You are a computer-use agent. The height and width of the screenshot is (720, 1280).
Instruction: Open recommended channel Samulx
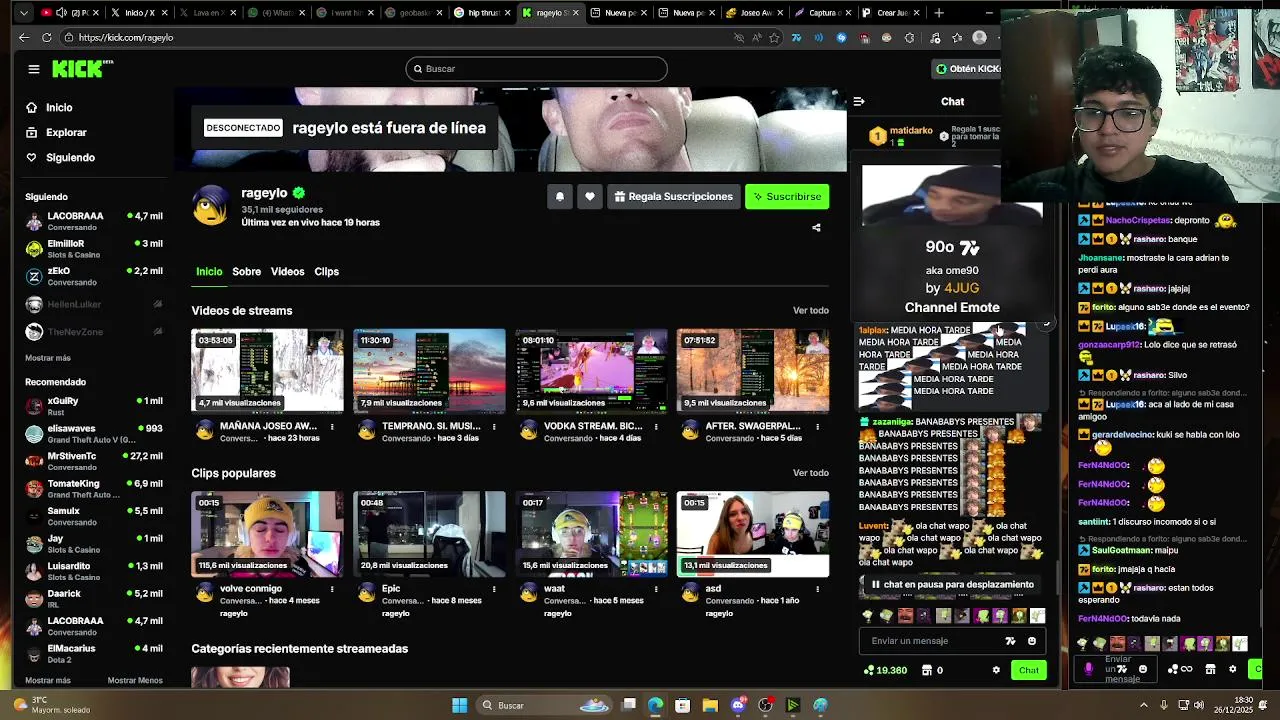[x=94, y=516]
